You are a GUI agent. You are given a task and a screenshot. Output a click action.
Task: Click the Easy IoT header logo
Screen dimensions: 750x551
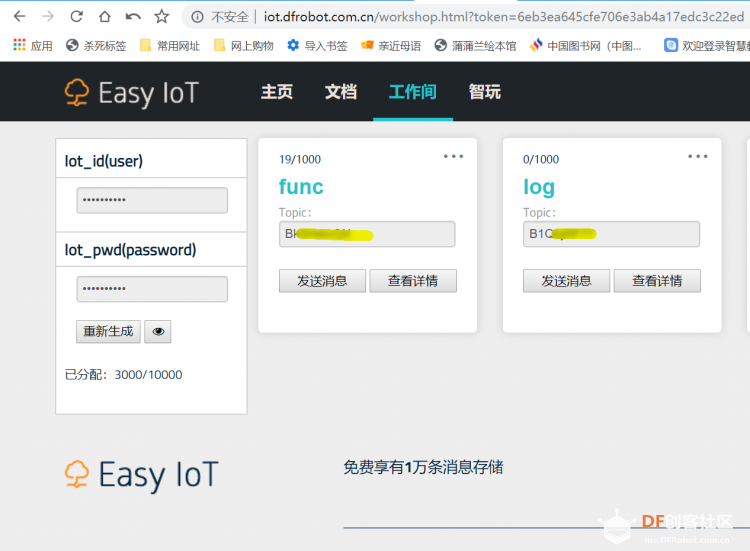pyautogui.click(x=132, y=92)
